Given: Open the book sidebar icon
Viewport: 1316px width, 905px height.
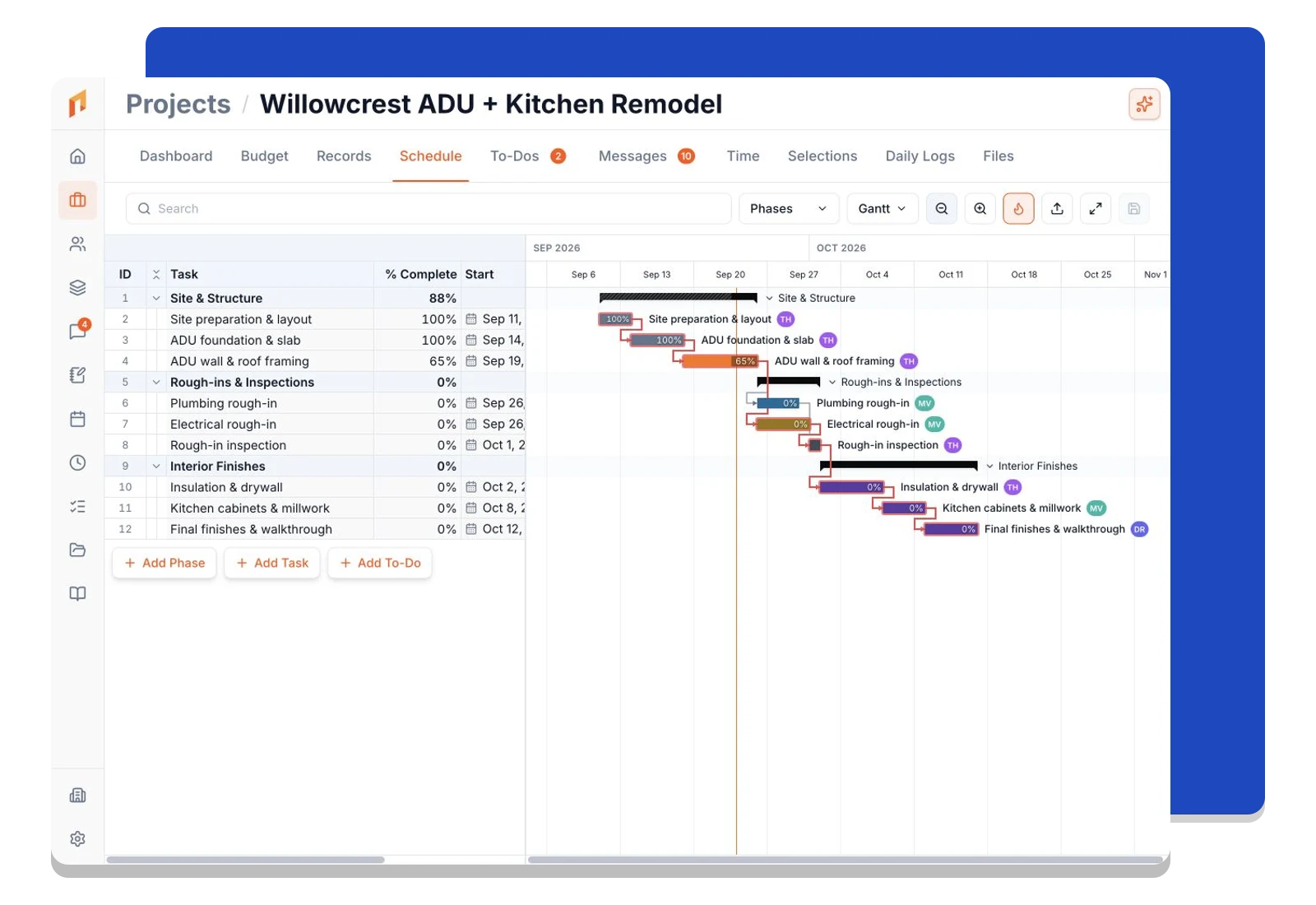Looking at the screenshot, I should point(77,593).
